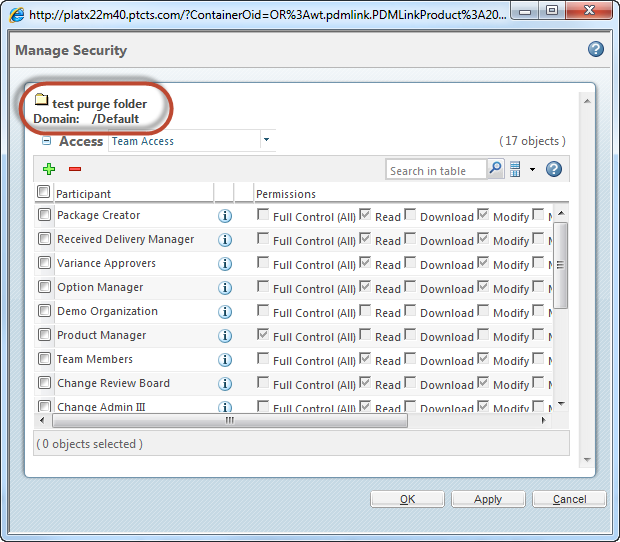Toggle Read permission for Variance Approvers
This screenshot has width=620, height=542.
click(365, 262)
